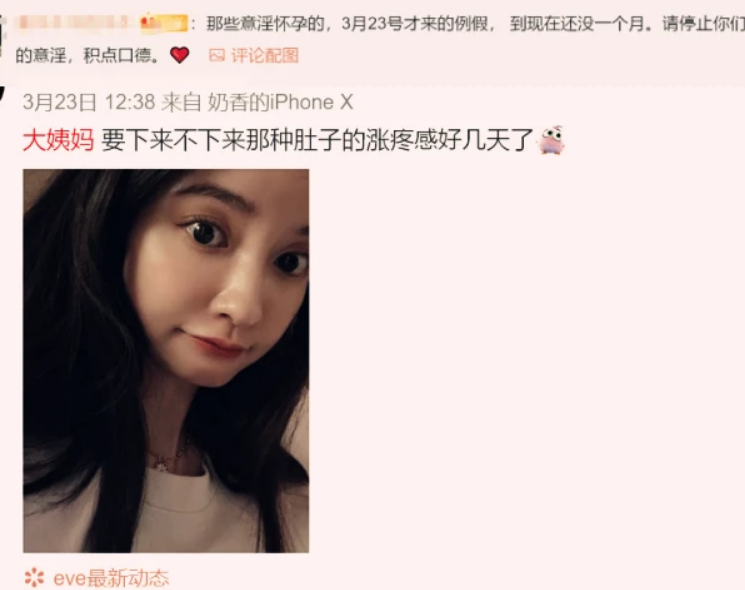Screen dimensions: 745x590
Task: Click the orange flower icon before eve
Action: (x=34, y=578)
